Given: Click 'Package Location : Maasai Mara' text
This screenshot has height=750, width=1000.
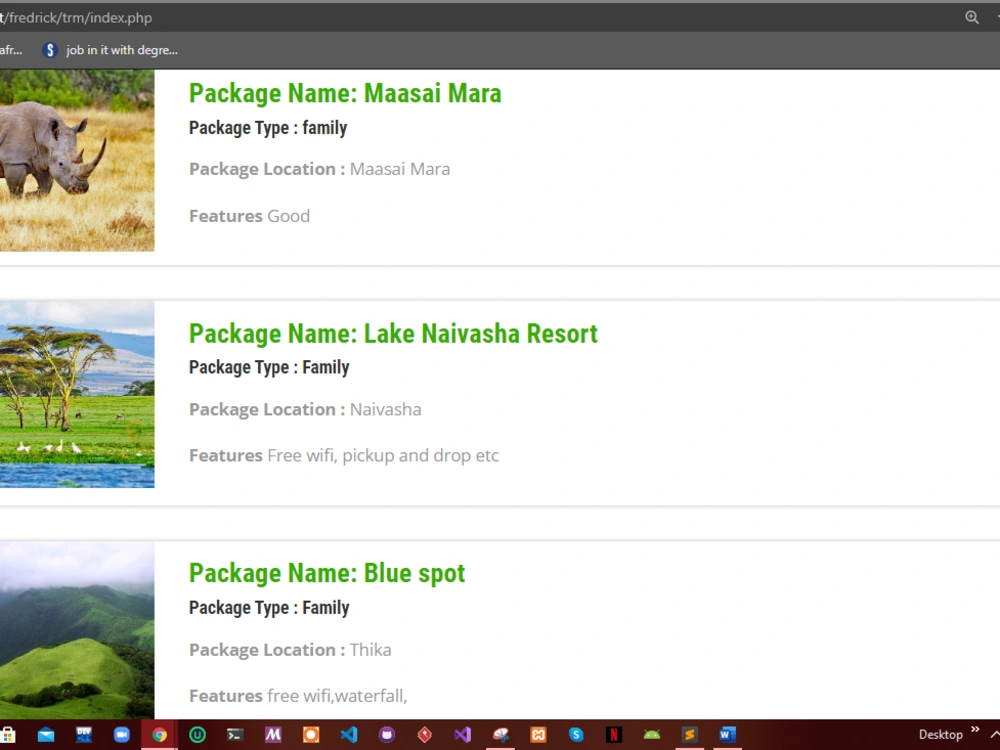Looking at the screenshot, I should tap(320, 169).
